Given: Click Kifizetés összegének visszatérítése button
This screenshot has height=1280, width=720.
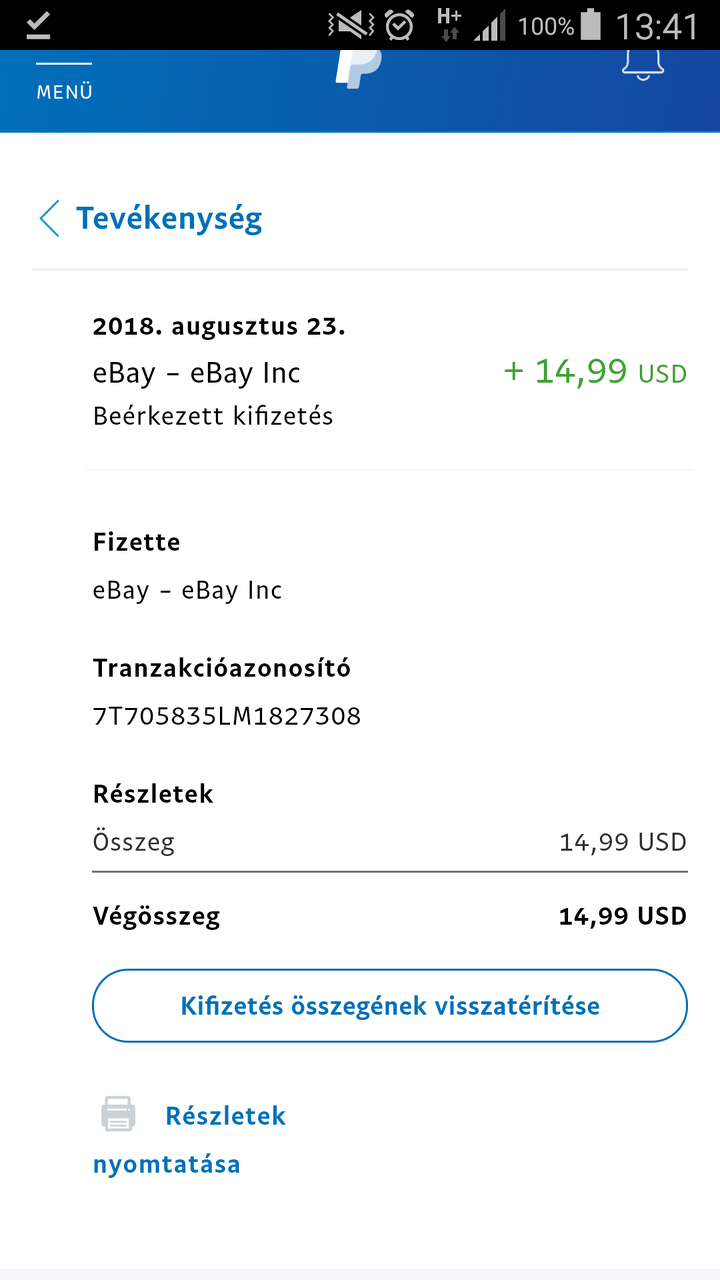Looking at the screenshot, I should [390, 1005].
